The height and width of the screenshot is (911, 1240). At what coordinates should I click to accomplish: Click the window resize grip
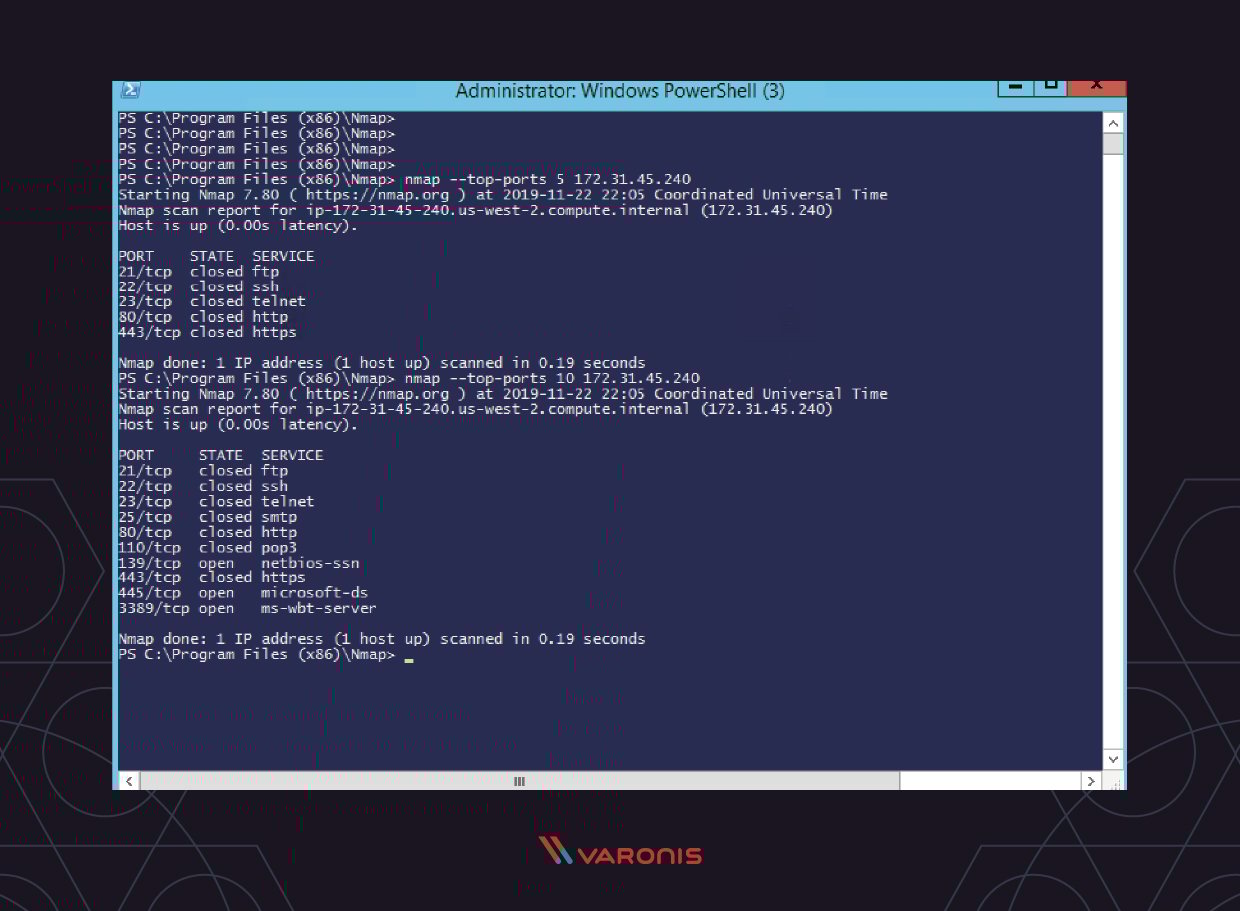click(1113, 784)
